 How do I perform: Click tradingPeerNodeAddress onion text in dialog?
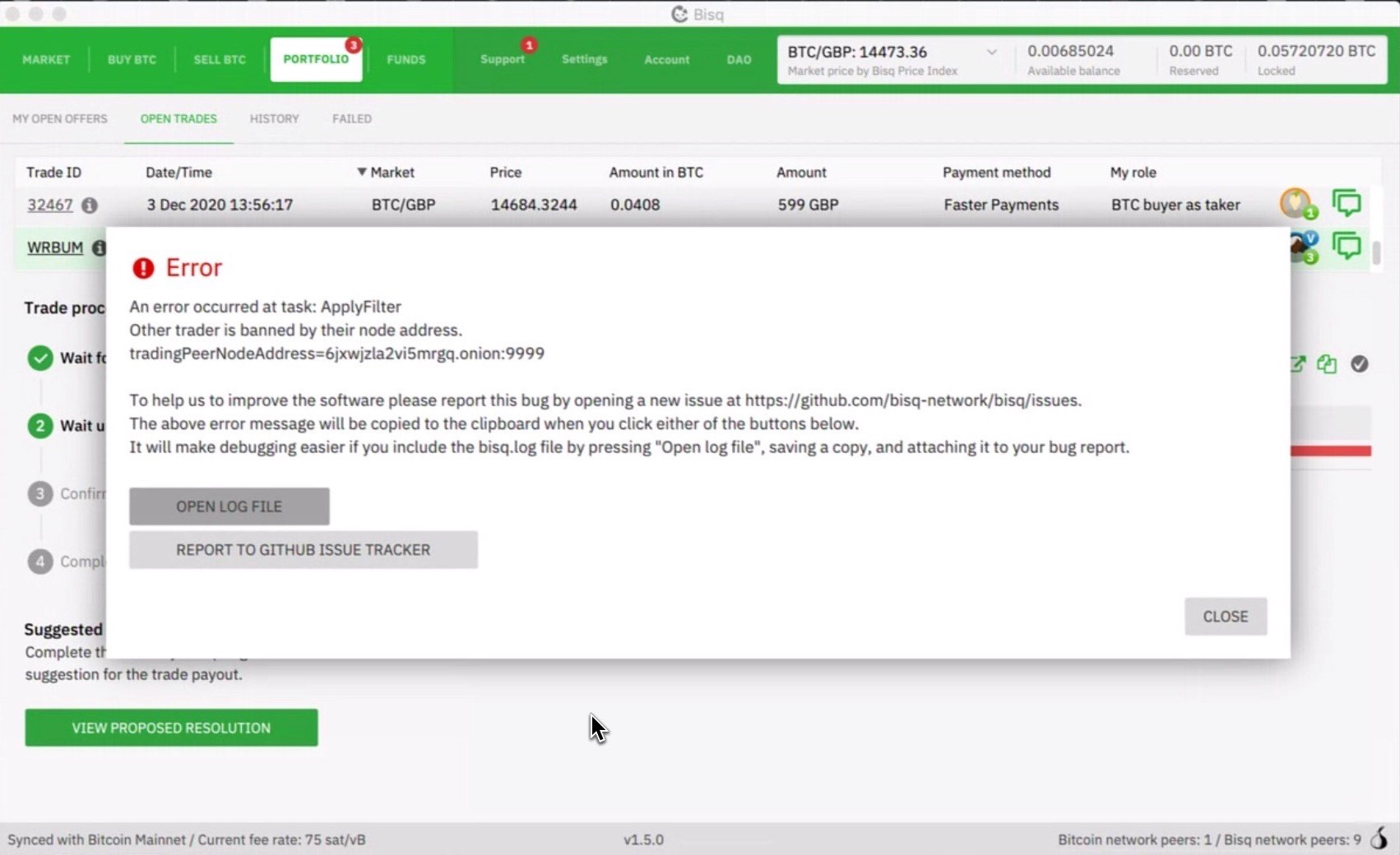pos(336,354)
